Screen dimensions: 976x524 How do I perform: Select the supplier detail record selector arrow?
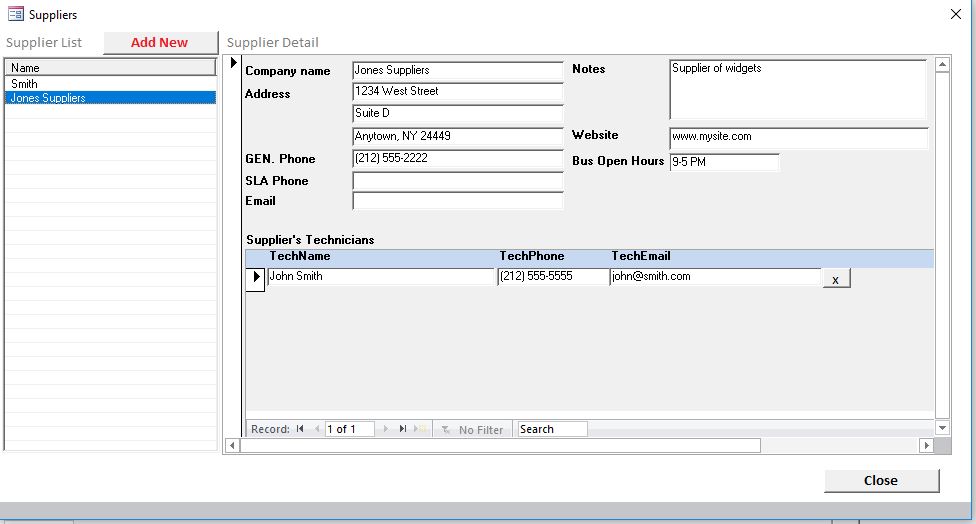233,62
